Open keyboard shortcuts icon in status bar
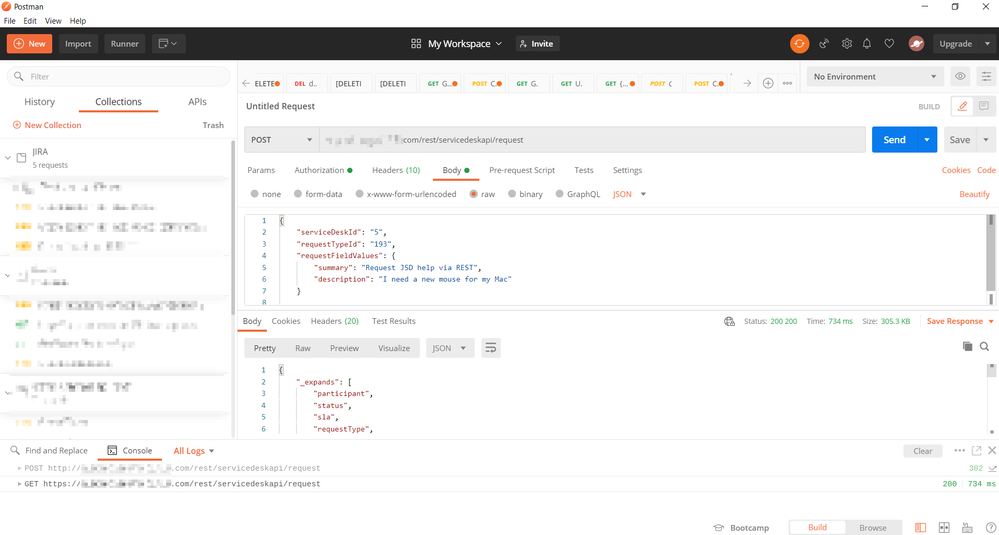Image resolution: width=999 pixels, height=535 pixels. (968, 527)
